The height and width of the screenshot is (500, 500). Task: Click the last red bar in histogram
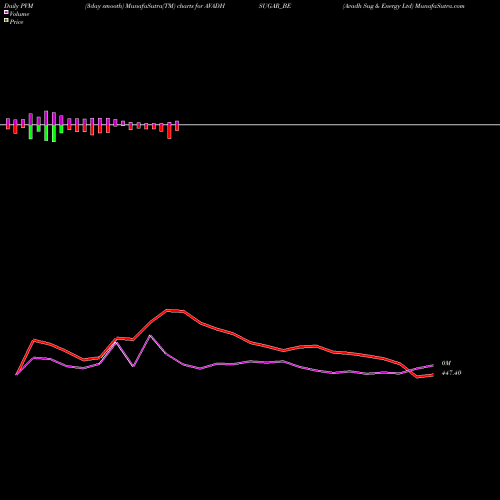tap(177, 128)
